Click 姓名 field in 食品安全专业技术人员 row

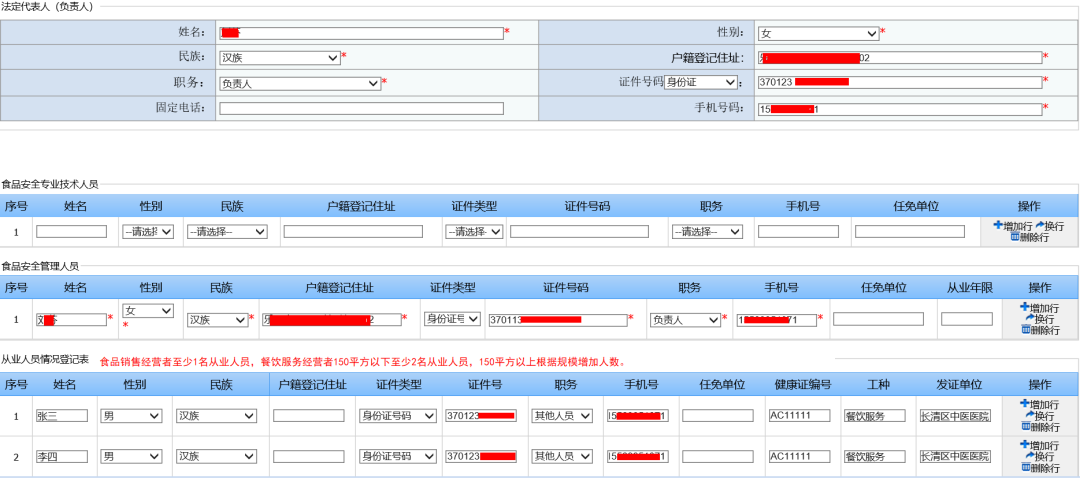pos(71,232)
